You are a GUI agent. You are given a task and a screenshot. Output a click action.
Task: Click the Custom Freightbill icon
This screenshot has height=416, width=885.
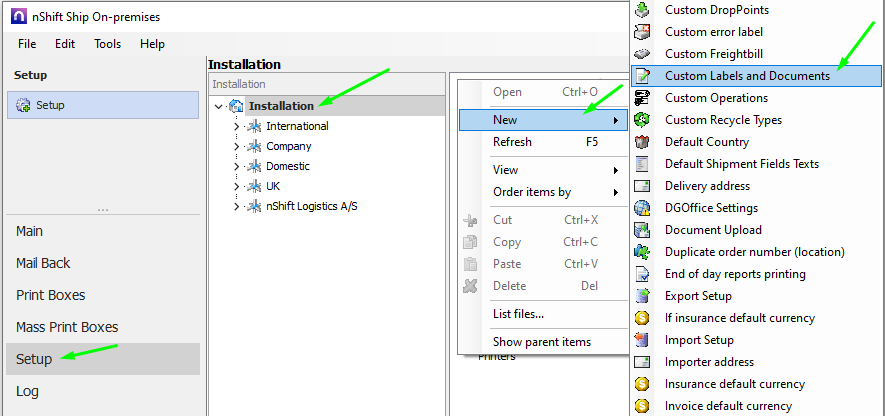[x=643, y=54]
